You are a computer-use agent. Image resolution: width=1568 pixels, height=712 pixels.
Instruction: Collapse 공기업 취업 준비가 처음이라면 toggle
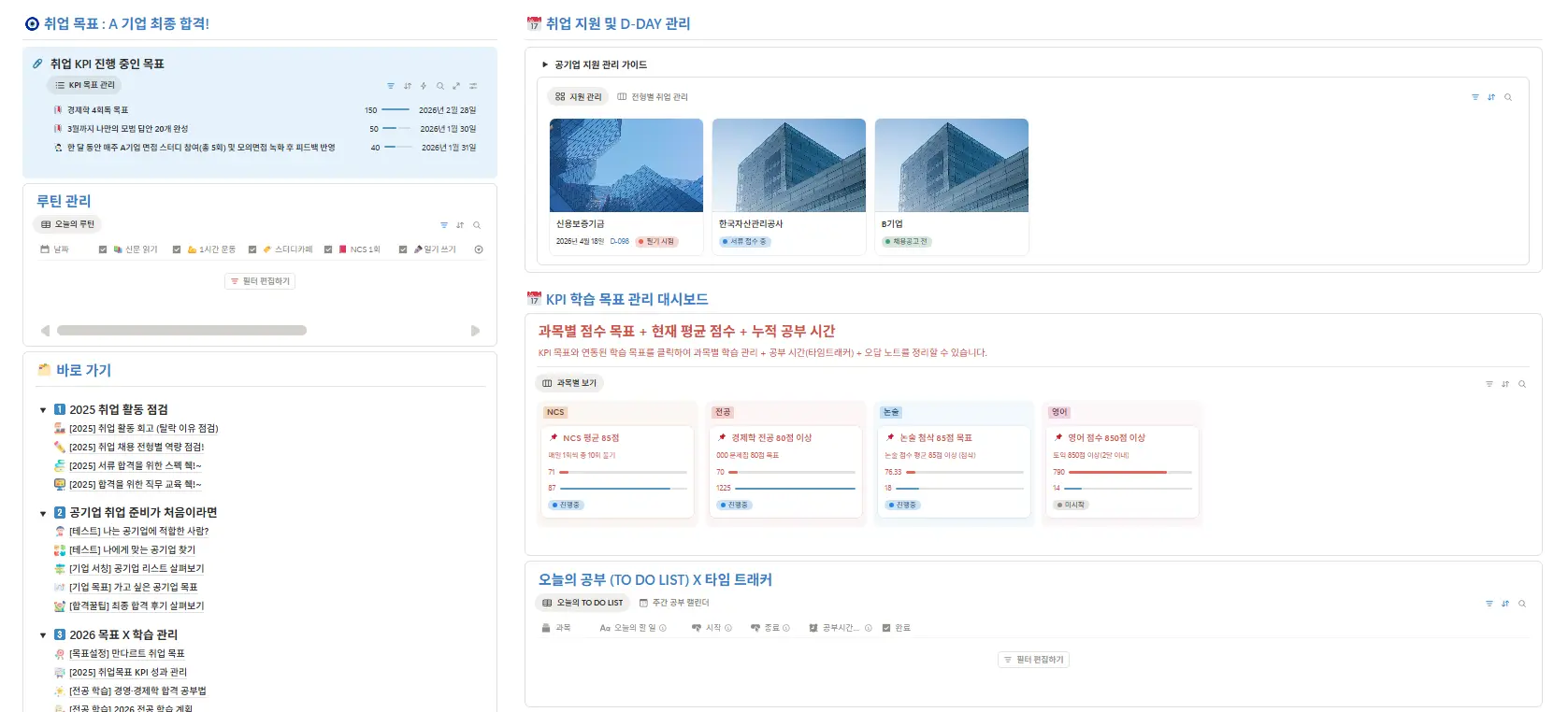[x=43, y=513]
